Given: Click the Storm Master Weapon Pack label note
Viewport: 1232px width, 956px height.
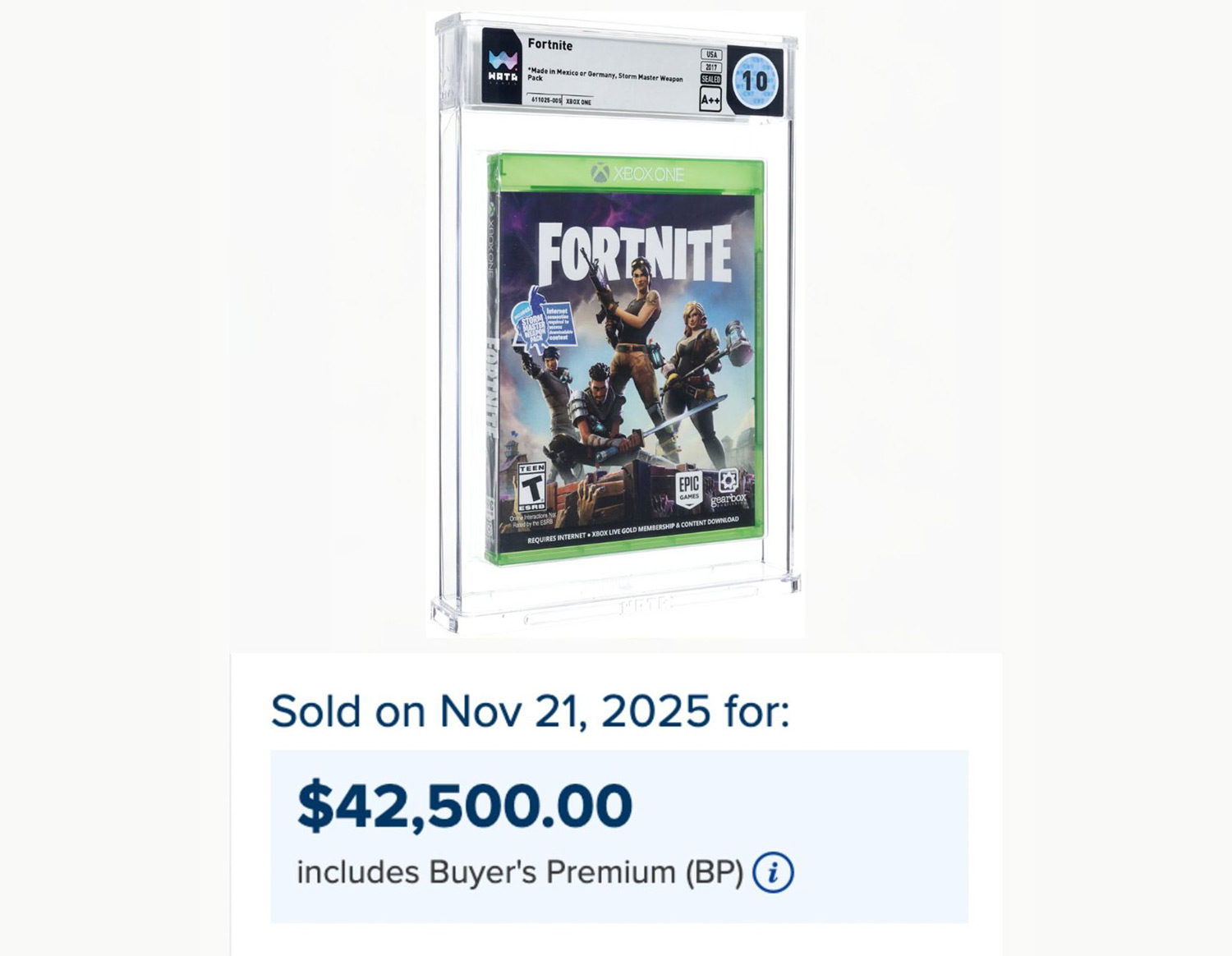Looking at the screenshot, I should tap(605, 75).
